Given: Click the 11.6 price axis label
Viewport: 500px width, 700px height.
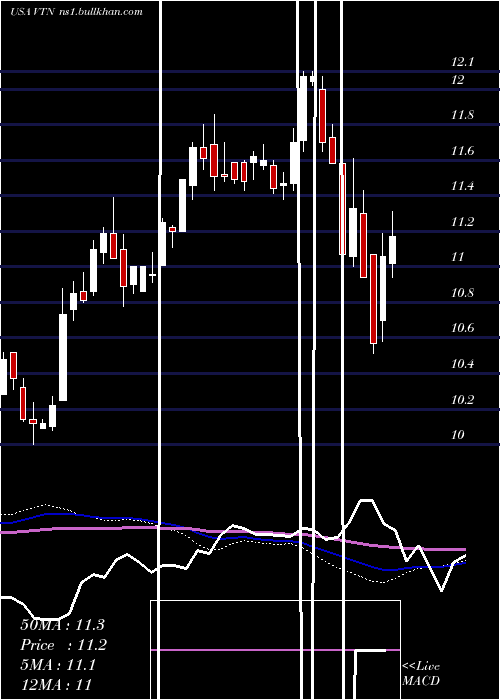Looking at the screenshot, I should point(462,151).
